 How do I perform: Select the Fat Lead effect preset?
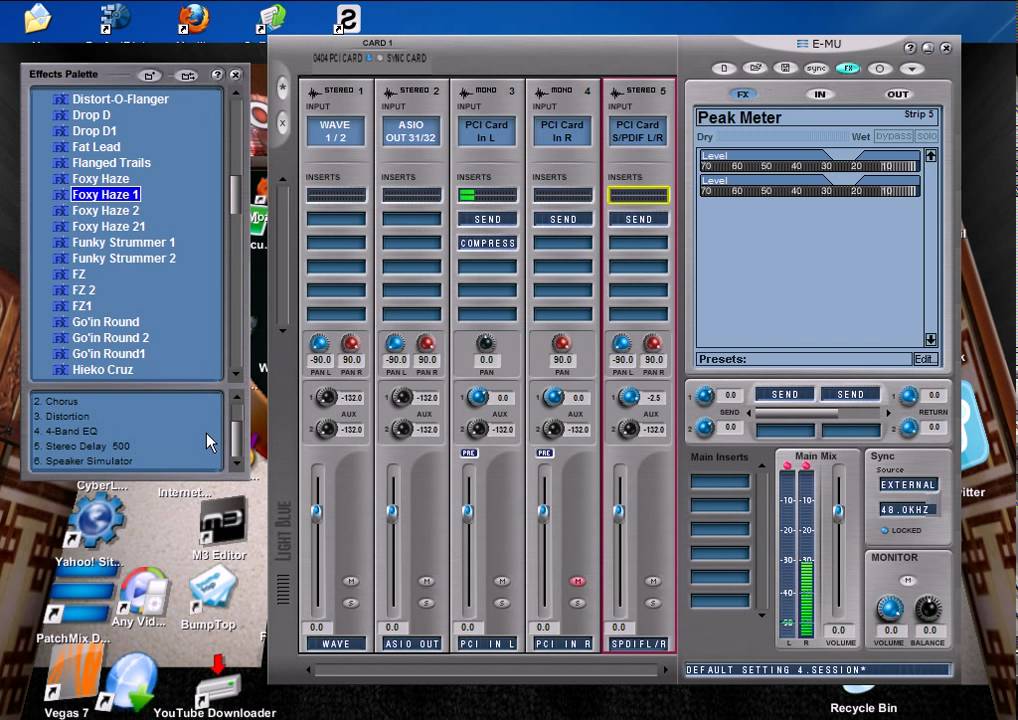tap(96, 147)
